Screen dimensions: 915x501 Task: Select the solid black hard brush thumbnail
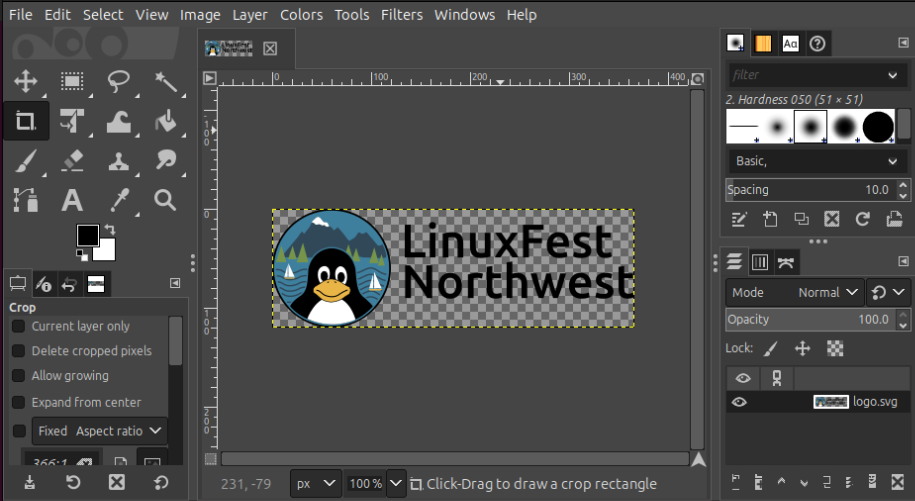click(x=878, y=126)
